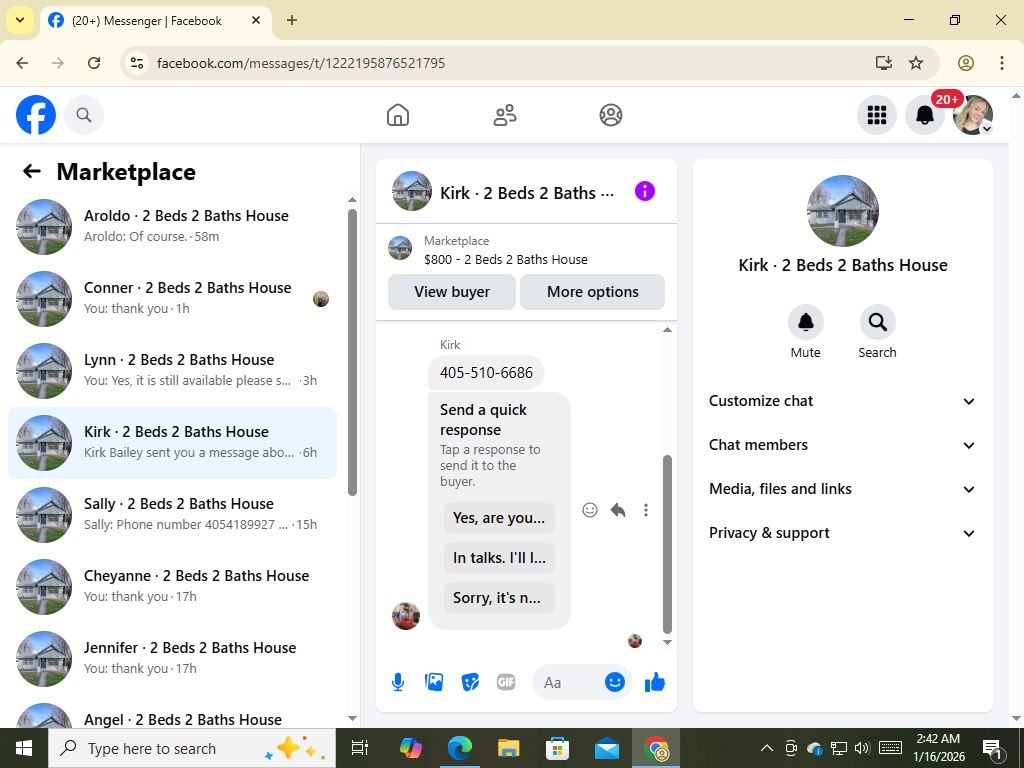Reload the page in Chrome
This screenshot has width=1024, height=768.
point(94,63)
